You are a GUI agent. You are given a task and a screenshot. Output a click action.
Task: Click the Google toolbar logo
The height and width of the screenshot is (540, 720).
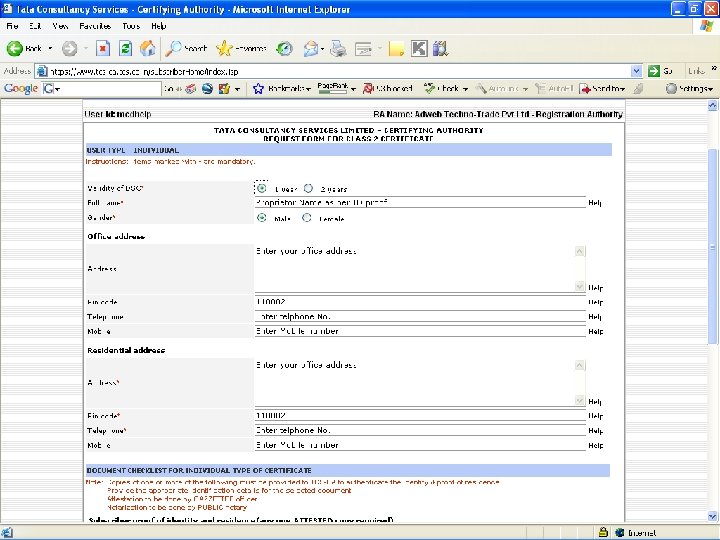pyautogui.click(x=21, y=88)
